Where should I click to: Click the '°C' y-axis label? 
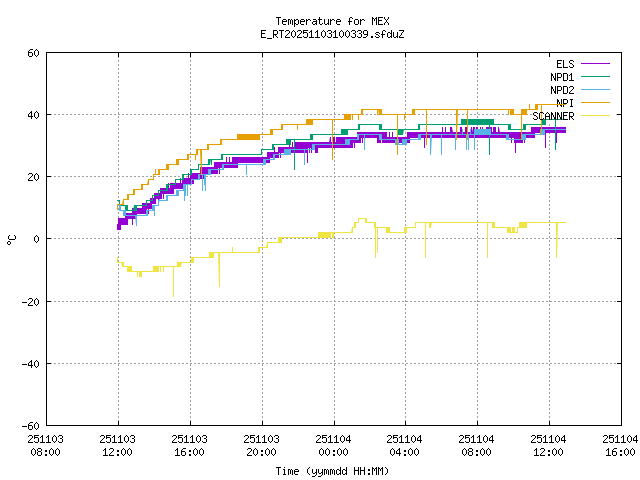point(11,239)
